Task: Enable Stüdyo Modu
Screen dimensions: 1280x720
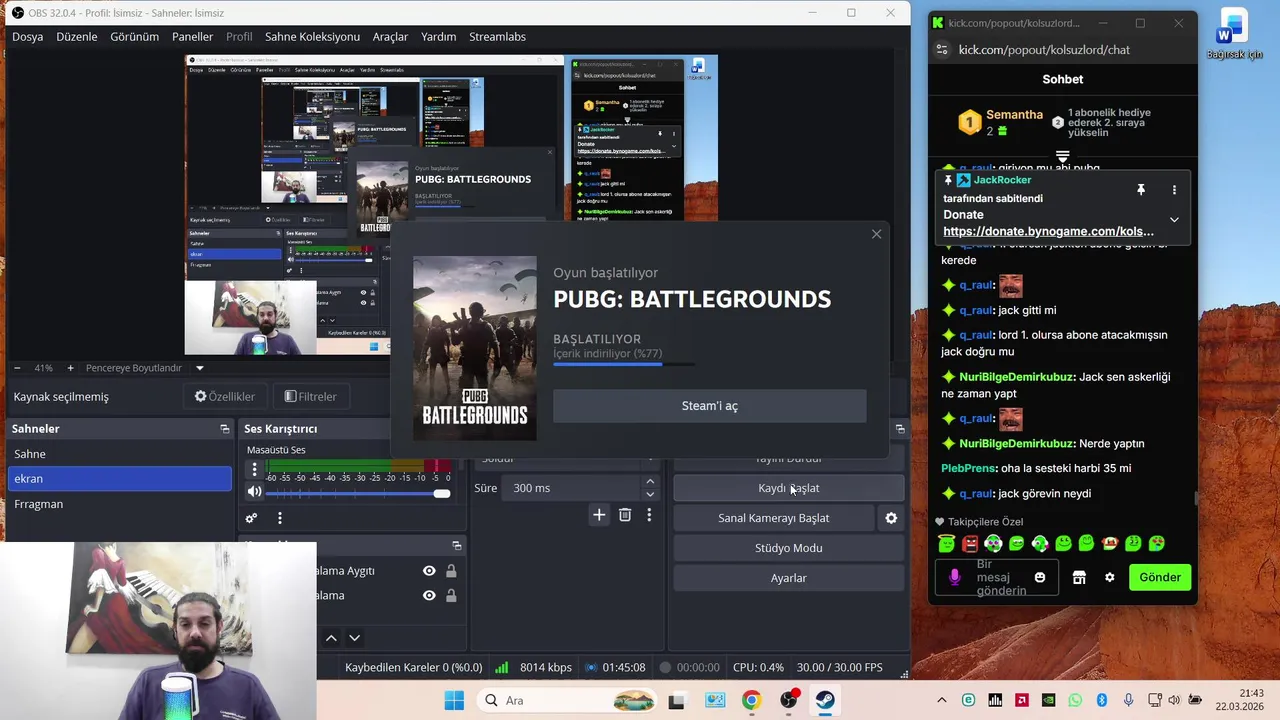Action: [x=788, y=548]
